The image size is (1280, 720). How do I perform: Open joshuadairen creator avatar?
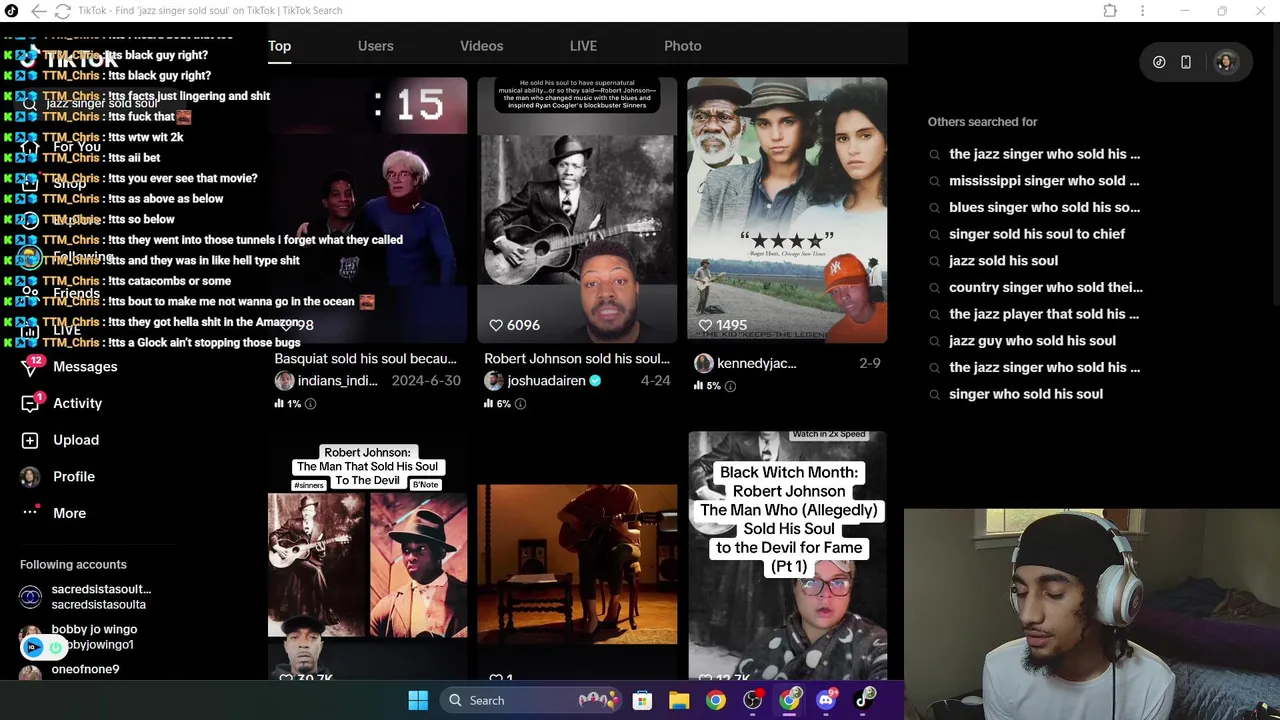pyautogui.click(x=493, y=381)
